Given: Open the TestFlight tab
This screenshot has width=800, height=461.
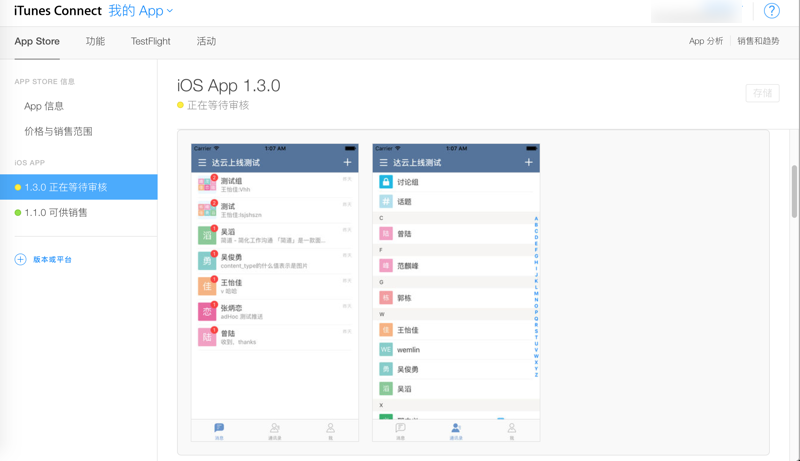Looking at the screenshot, I should [x=151, y=41].
